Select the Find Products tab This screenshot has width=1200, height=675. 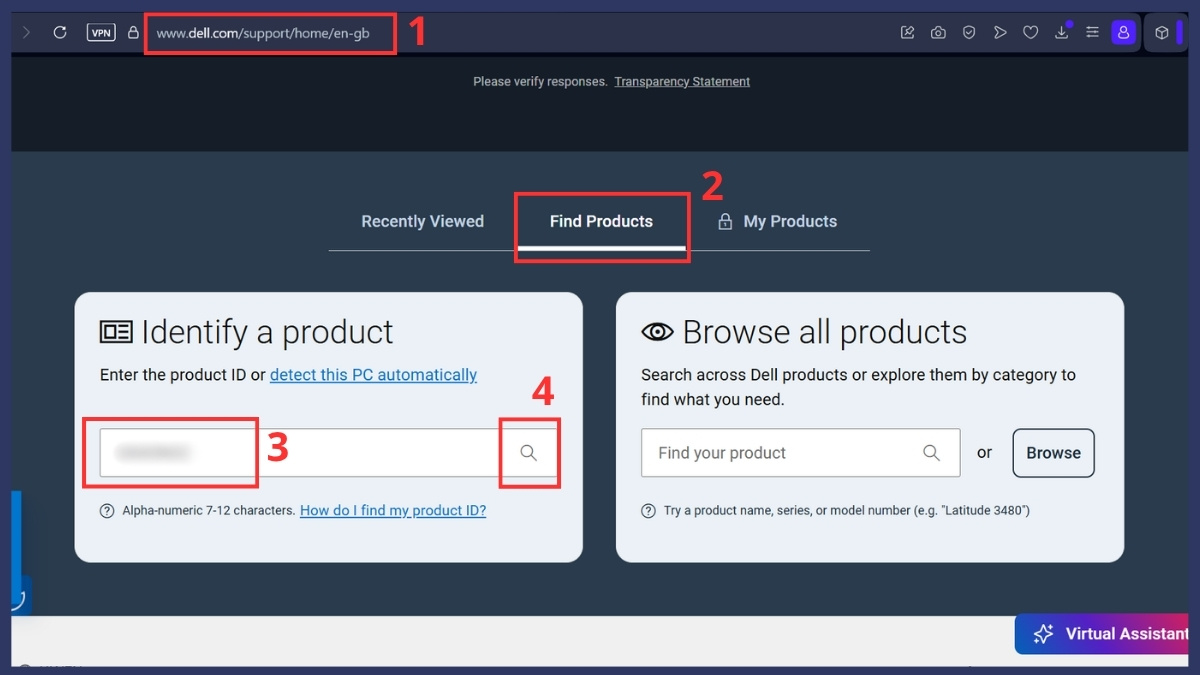601,222
